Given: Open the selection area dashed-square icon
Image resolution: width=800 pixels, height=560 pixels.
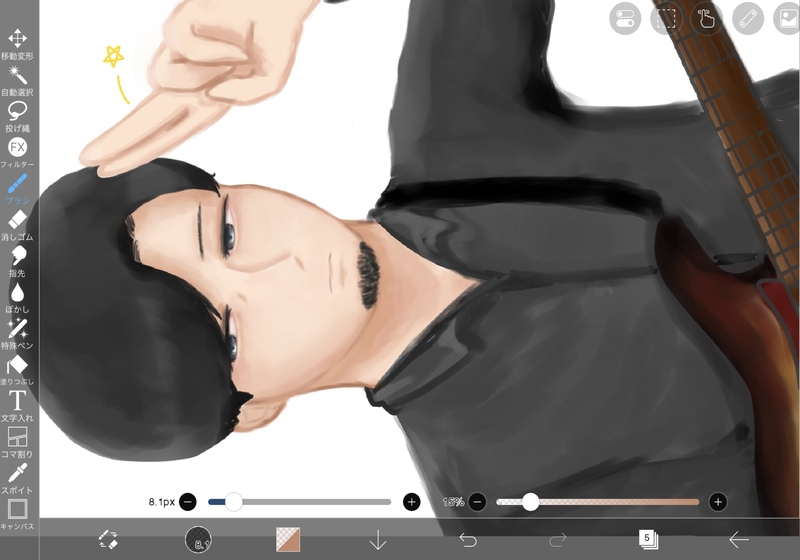Looking at the screenshot, I should [666, 19].
